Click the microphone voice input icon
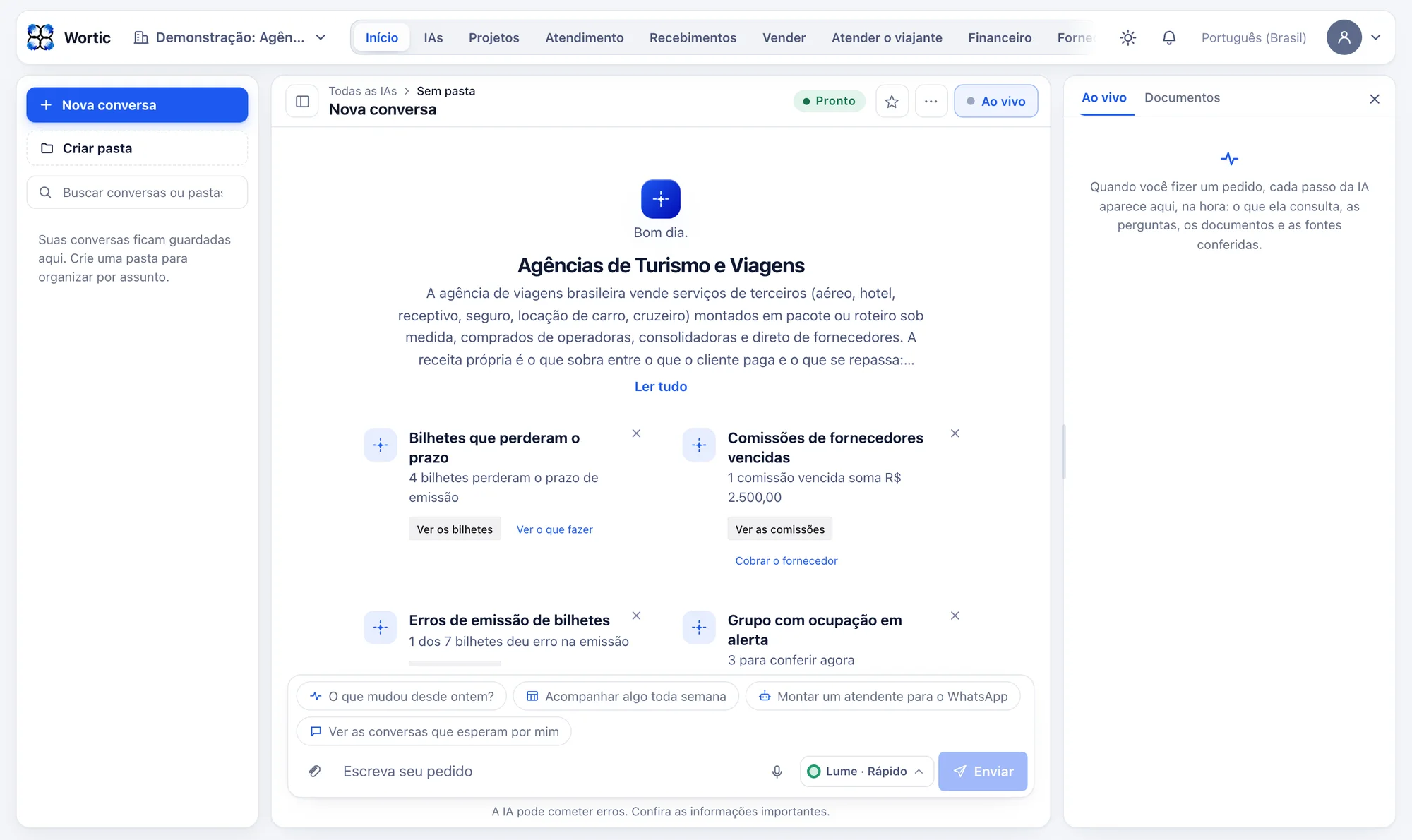Image resolution: width=1412 pixels, height=840 pixels. (777, 772)
